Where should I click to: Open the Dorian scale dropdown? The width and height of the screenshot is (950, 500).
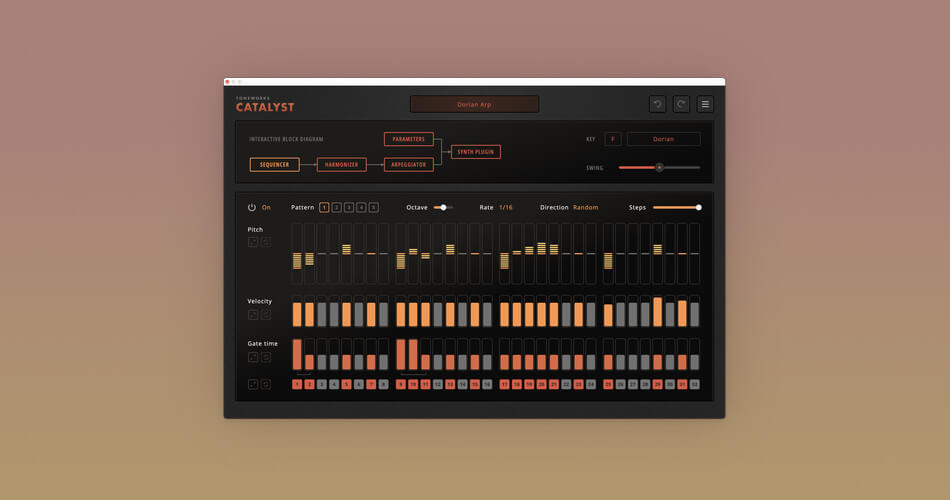663,139
